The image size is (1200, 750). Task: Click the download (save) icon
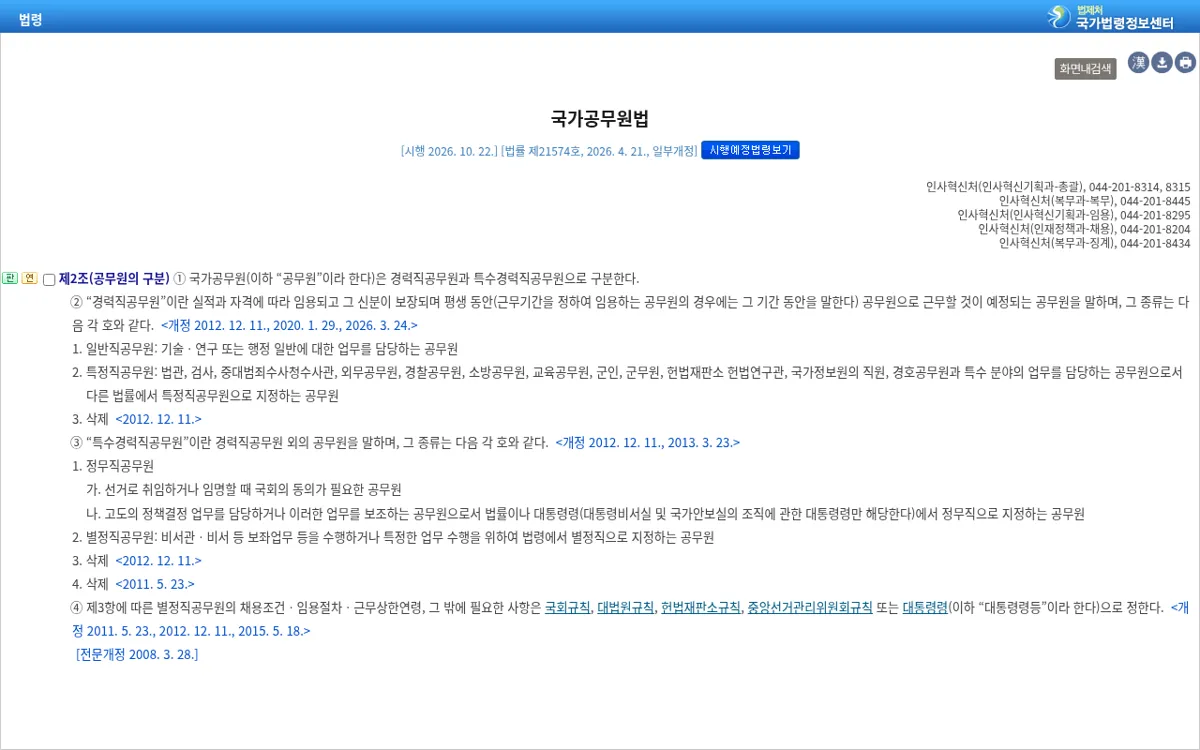click(1162, 63)
